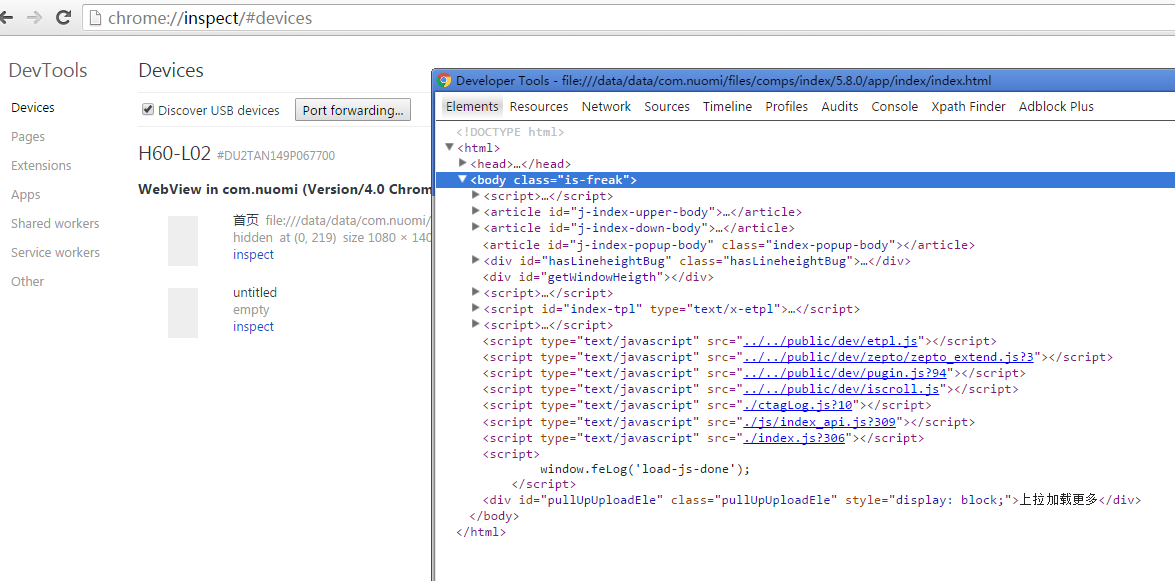This screenshot has width=1175, height=581.
Task: Click the 首页 page thumbnail placeholder
Action: tap(182, 240)
